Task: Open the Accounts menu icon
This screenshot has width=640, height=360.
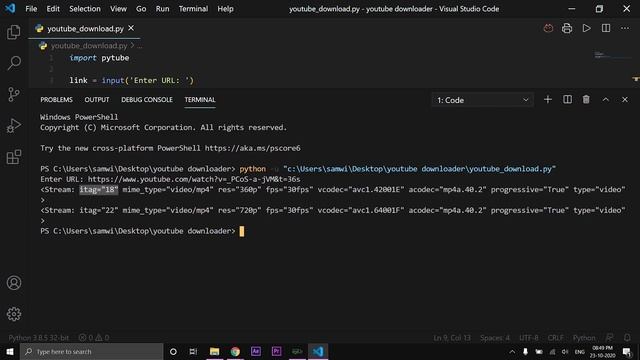Action: coord(14,282)
